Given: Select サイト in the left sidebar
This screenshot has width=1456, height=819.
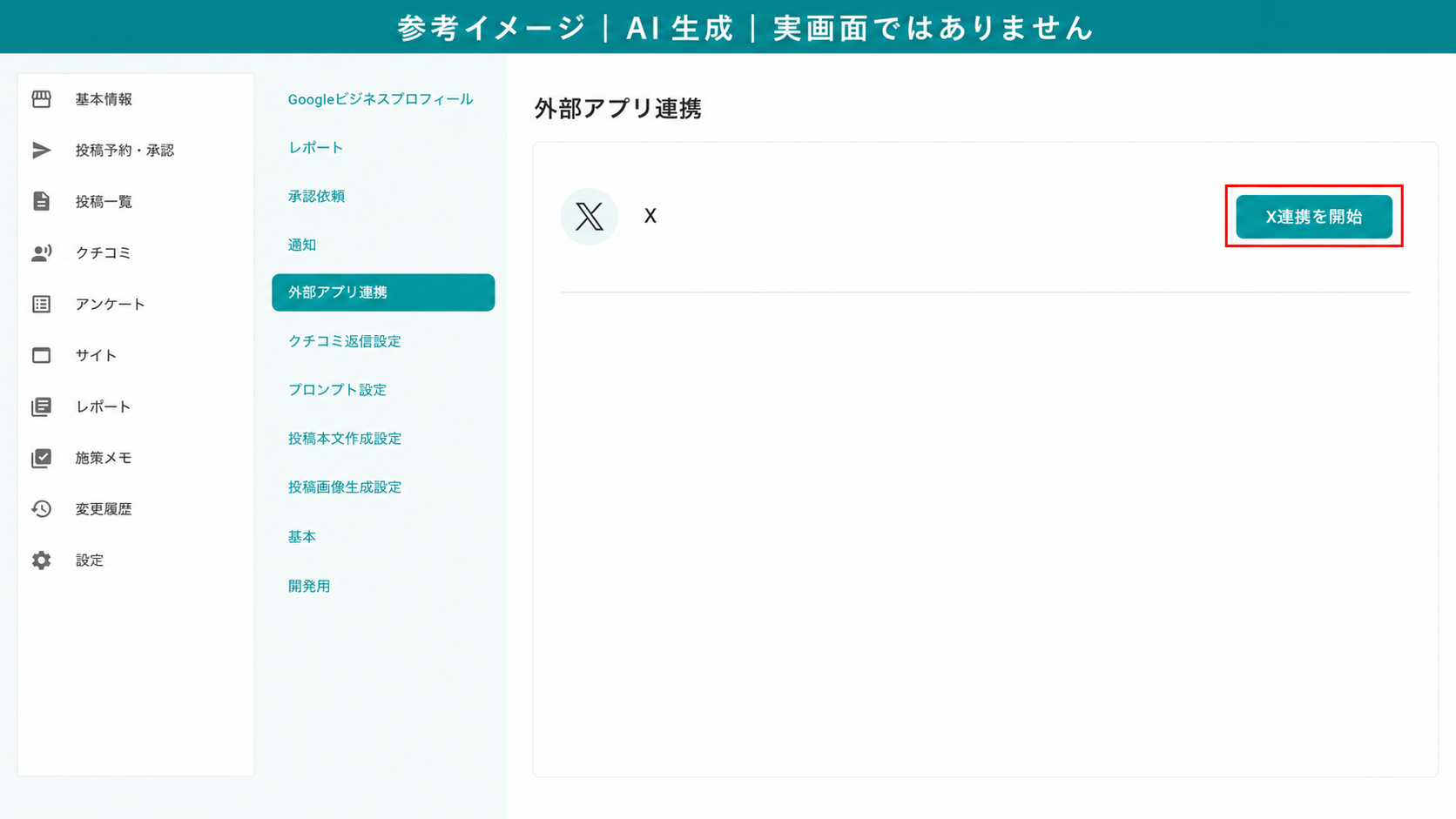Looking at the screenshot, I should click(96, 355).
